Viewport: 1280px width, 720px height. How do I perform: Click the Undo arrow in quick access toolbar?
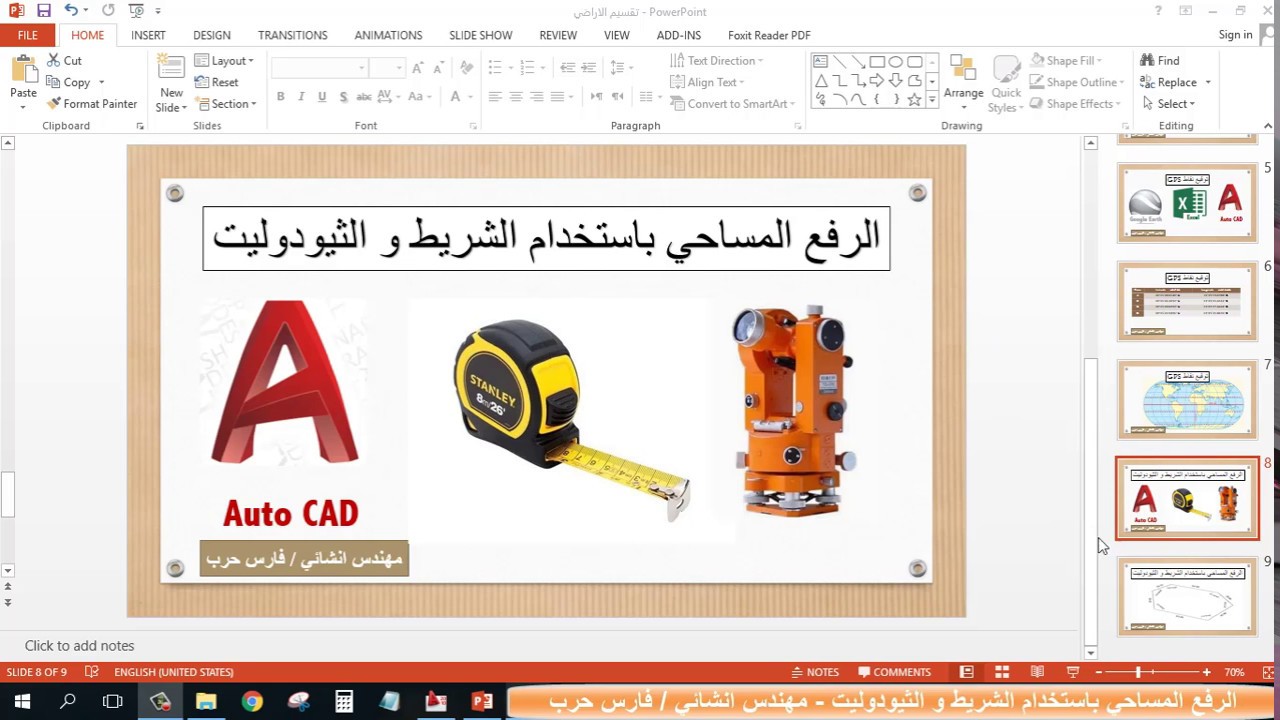click(x=71, y=11)
